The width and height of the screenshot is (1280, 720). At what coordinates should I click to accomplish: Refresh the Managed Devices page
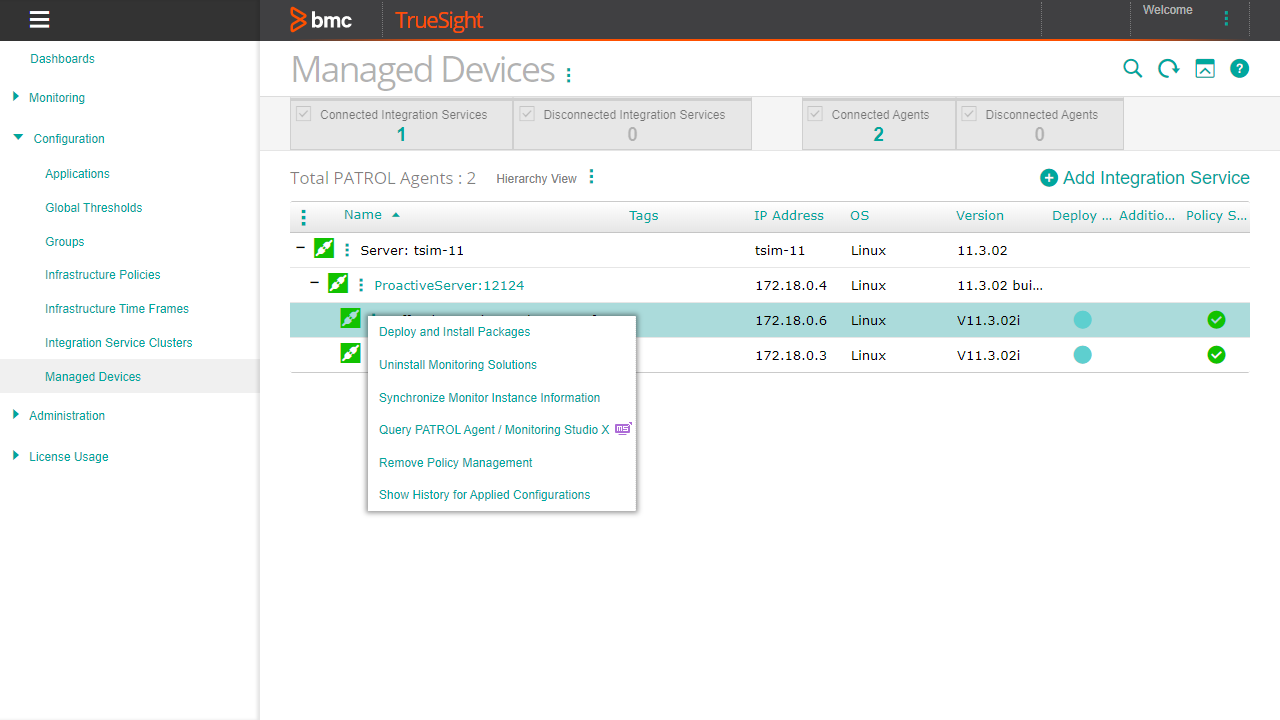[x=1168, y=68]
